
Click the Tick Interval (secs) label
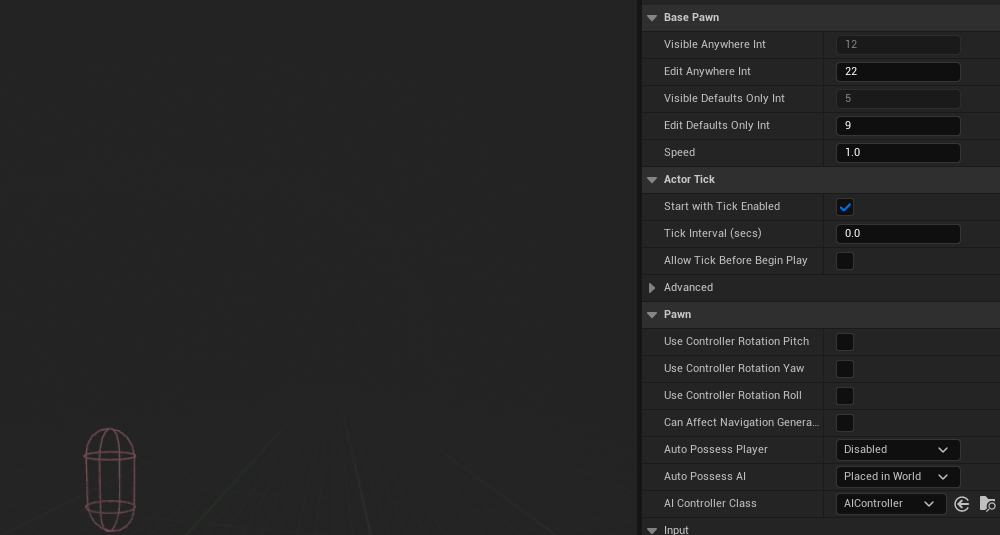[x=712, y=233]
